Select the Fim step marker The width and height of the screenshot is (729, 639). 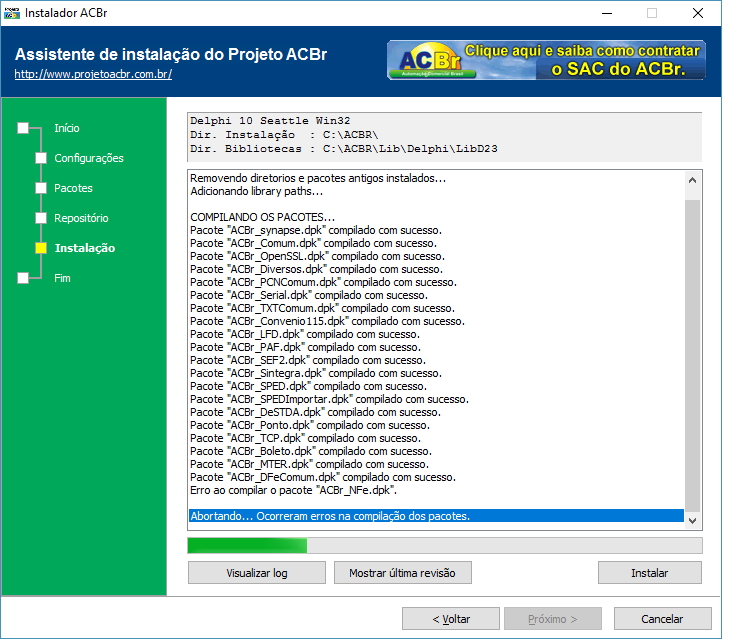point(23,278)
